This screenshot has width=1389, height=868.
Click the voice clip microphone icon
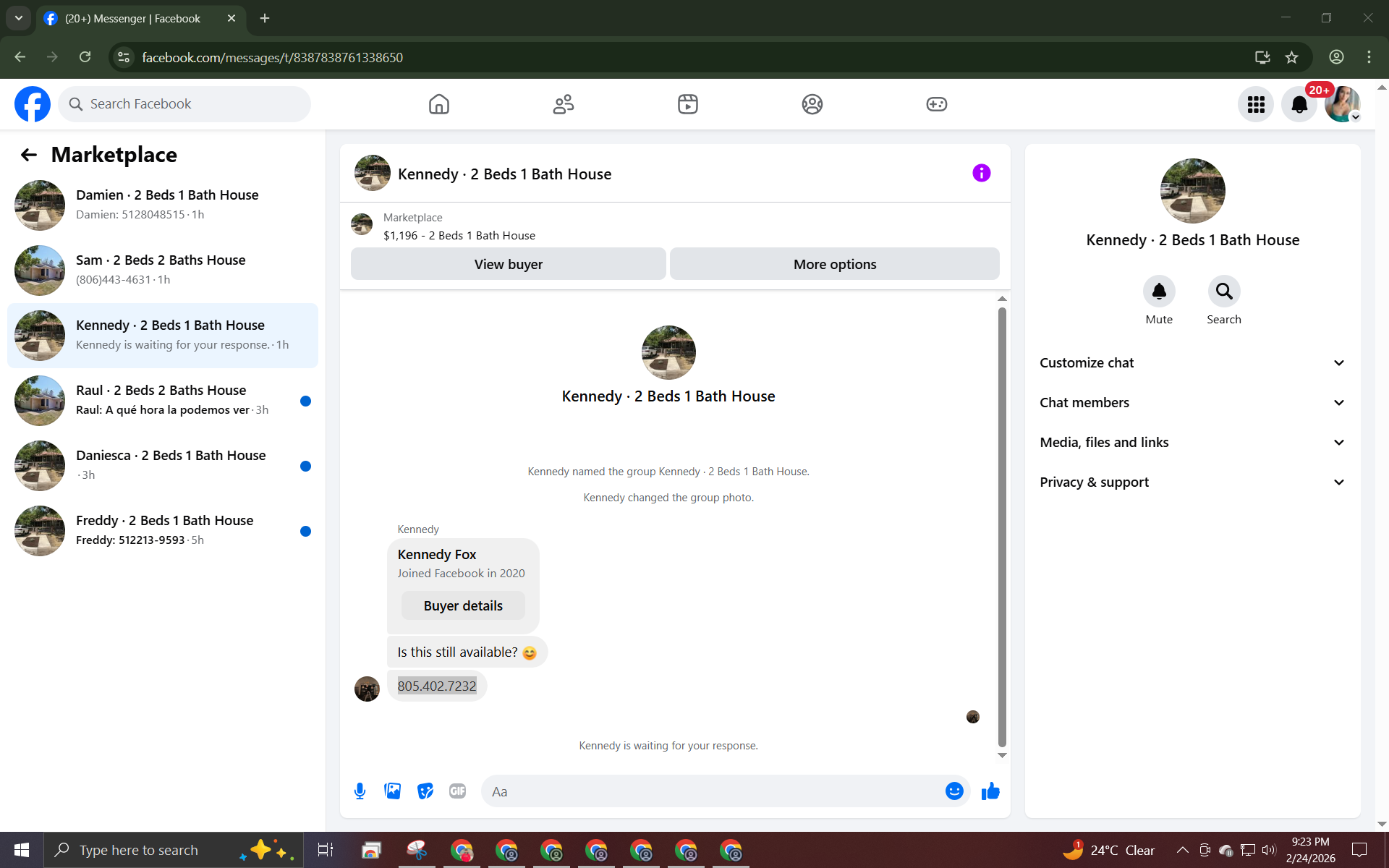coord(360,791)
